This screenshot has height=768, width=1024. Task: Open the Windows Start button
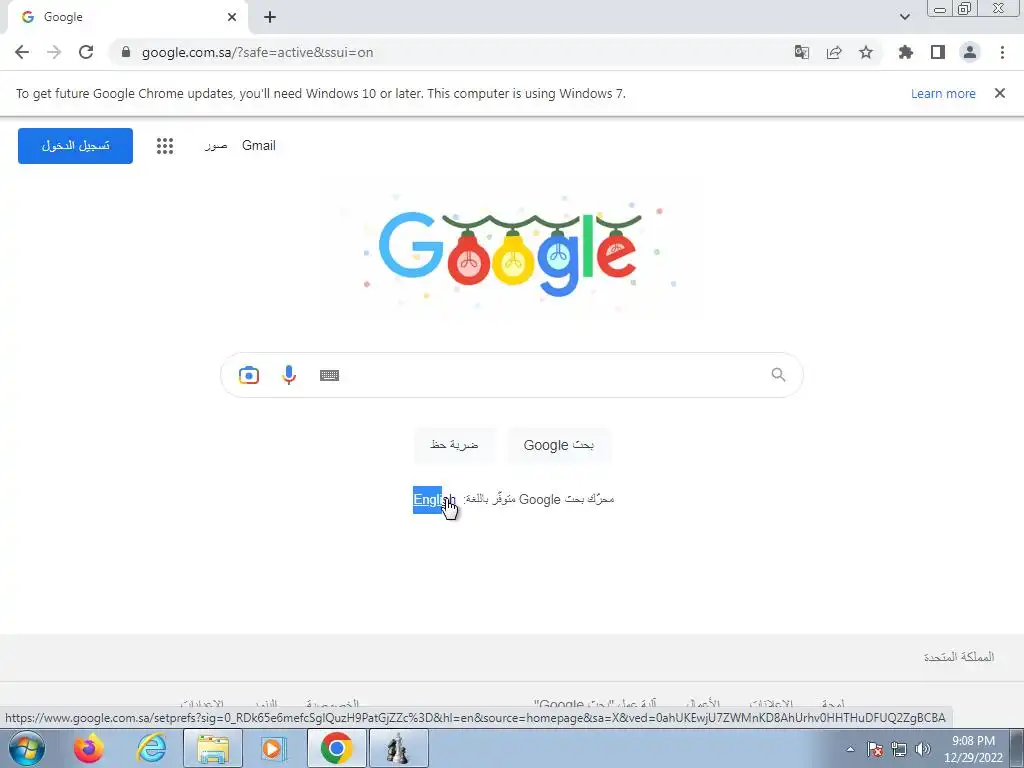pyautogui.click(x=26, y=748)
